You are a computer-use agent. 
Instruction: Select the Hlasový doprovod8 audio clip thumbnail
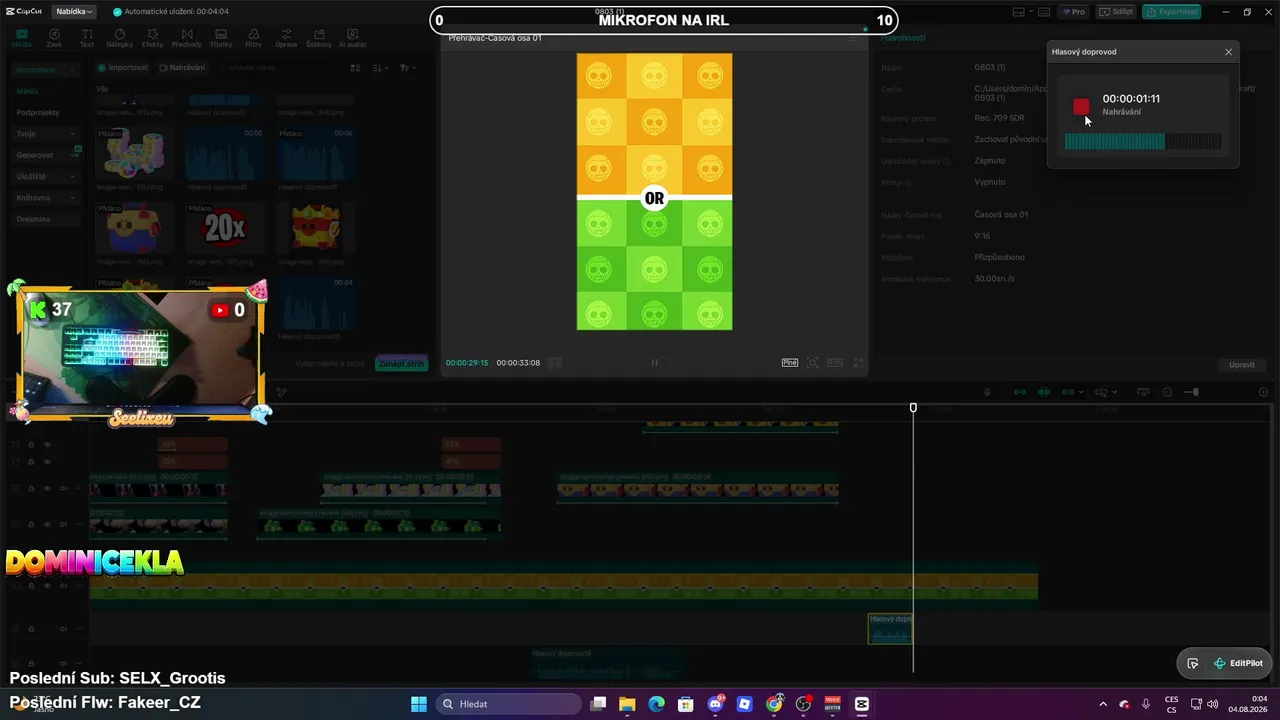click(226, 155)
